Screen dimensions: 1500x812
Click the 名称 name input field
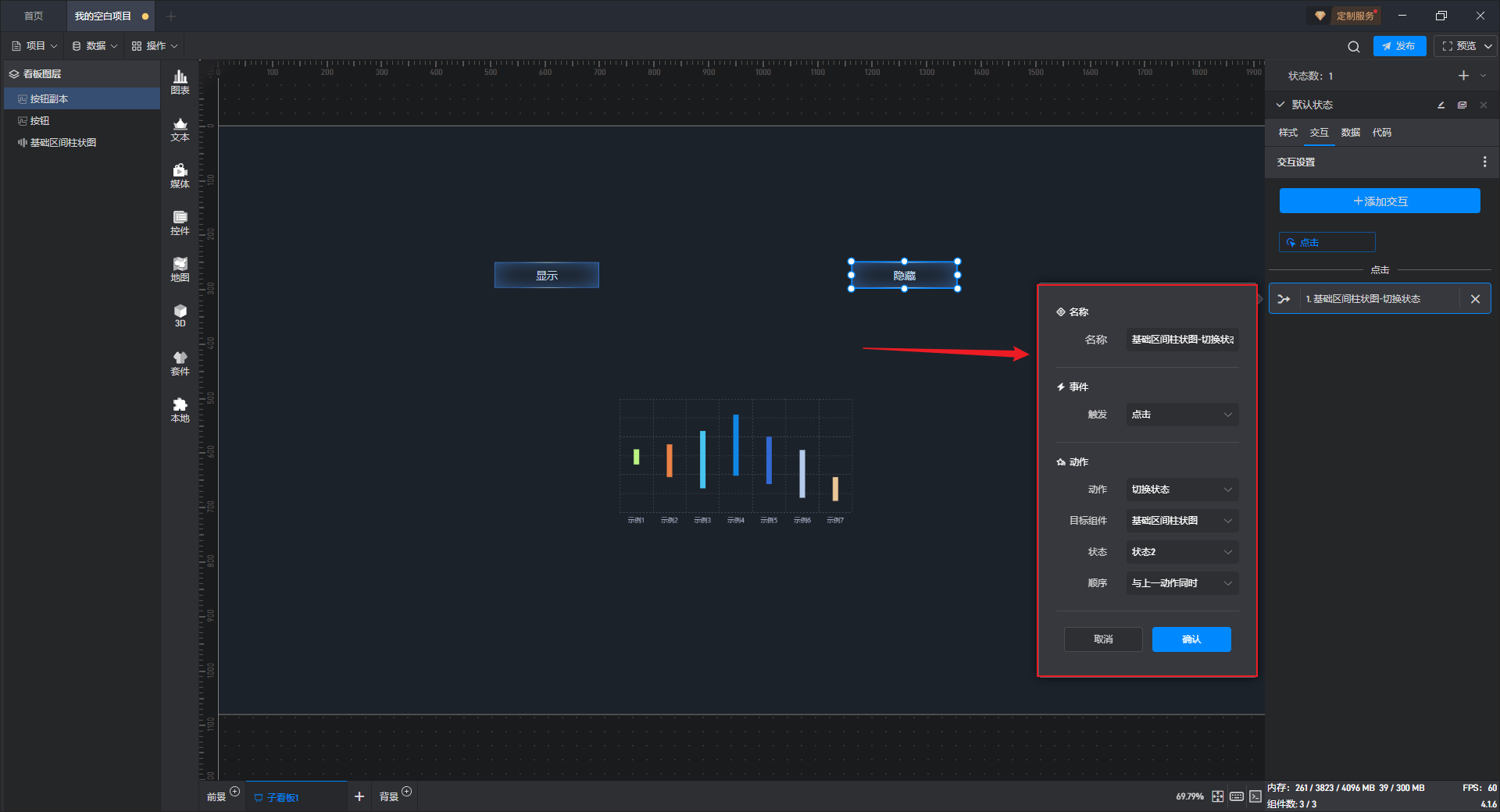1182,340
